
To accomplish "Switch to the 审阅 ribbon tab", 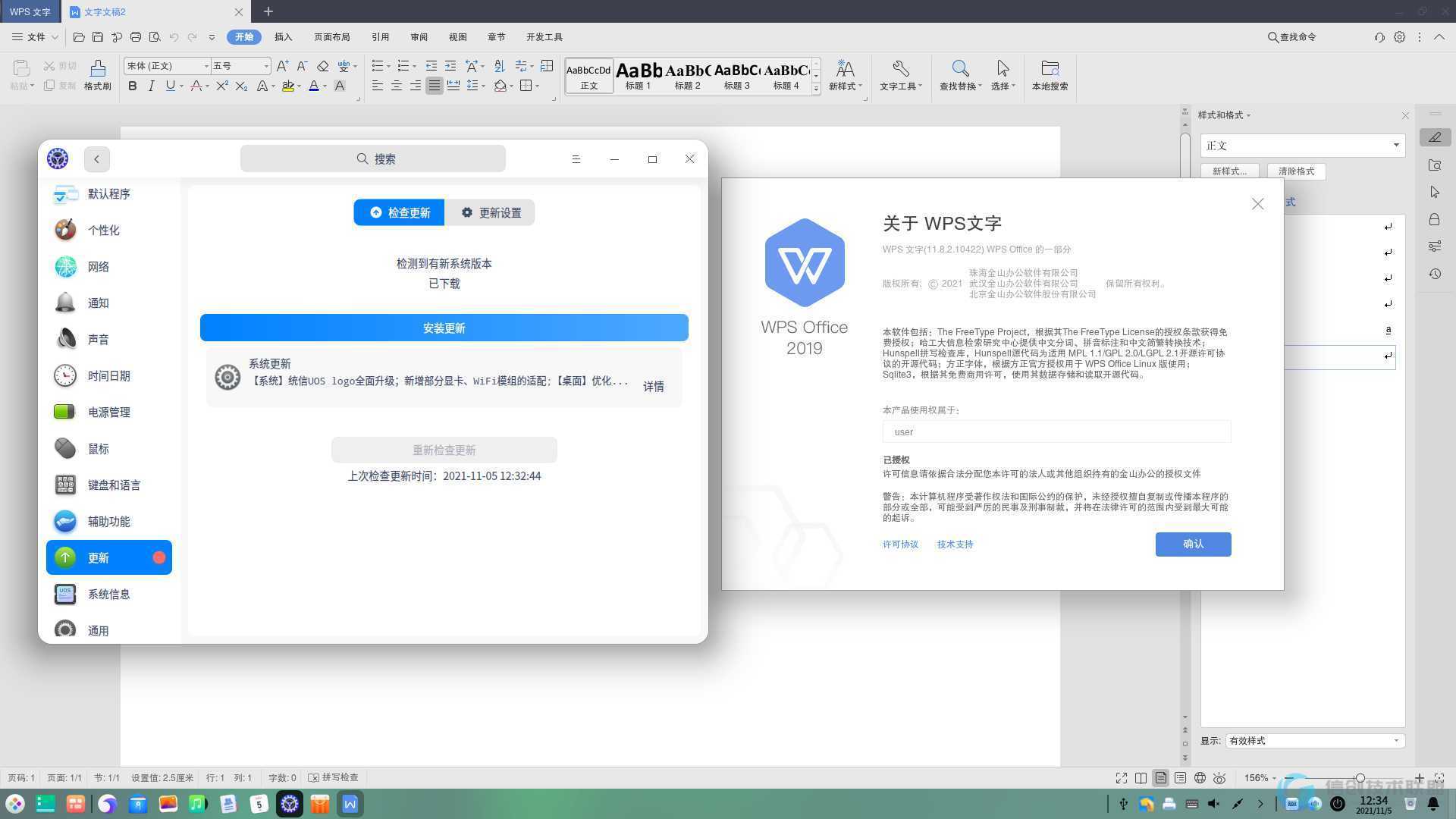I will coord(419,37).
